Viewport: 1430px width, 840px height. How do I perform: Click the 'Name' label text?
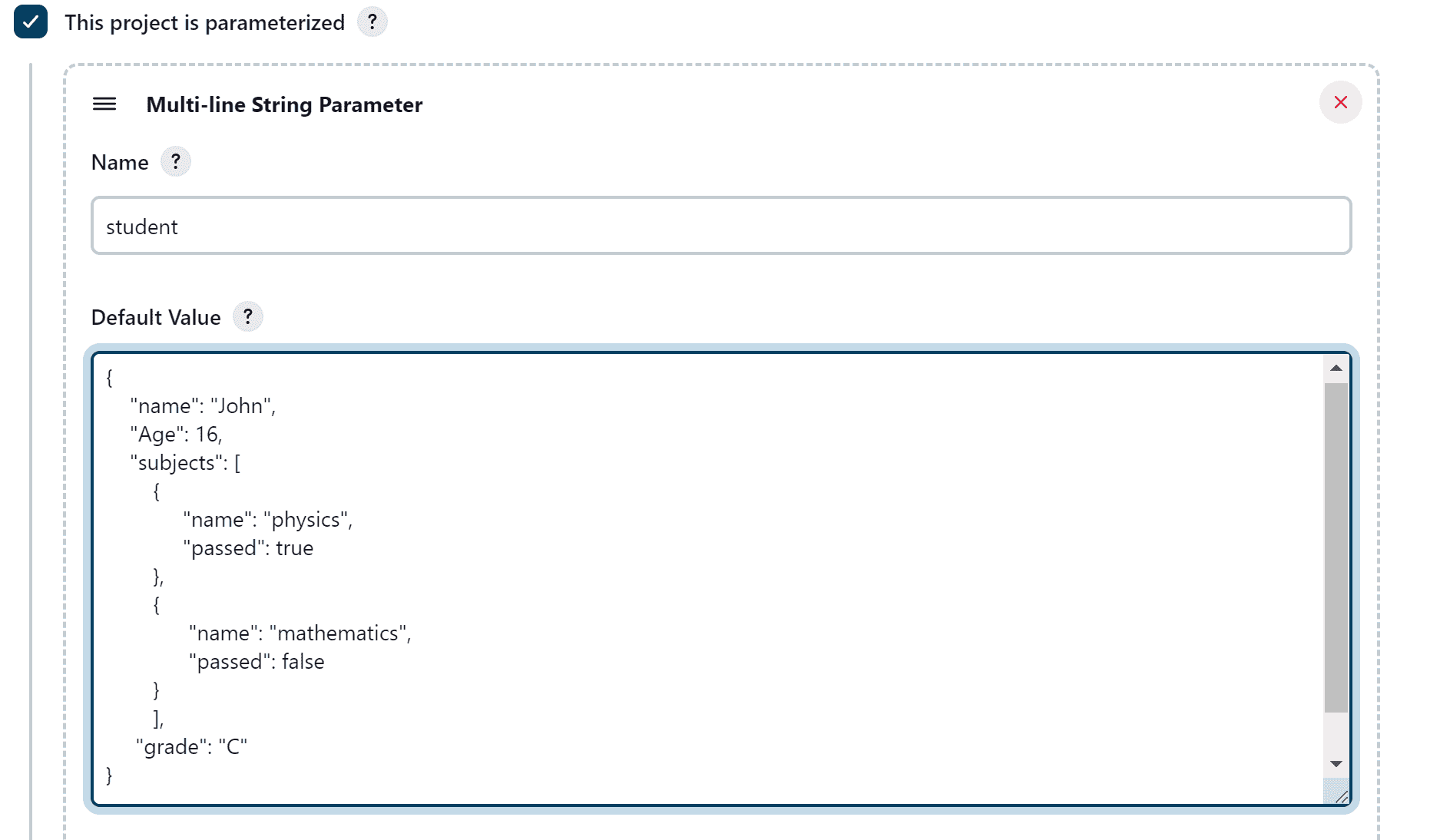point(120,161)
